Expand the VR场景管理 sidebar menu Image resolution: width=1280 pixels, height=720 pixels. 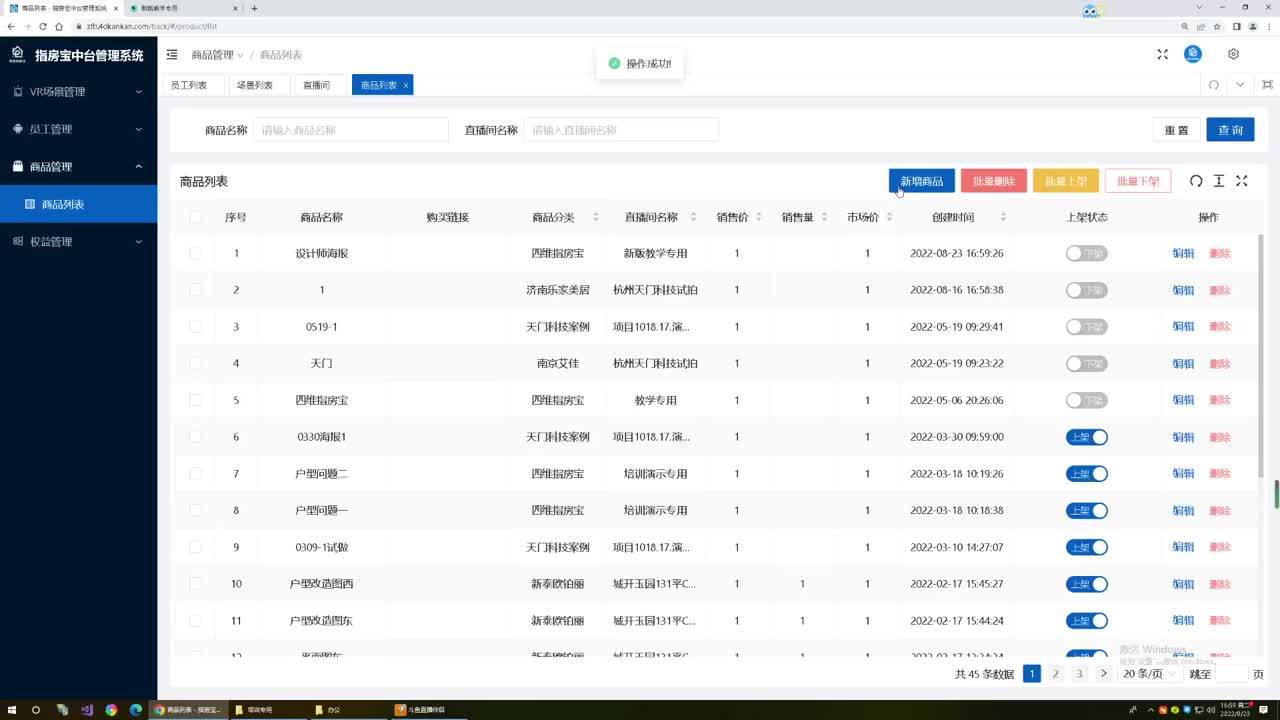(78, 92)
